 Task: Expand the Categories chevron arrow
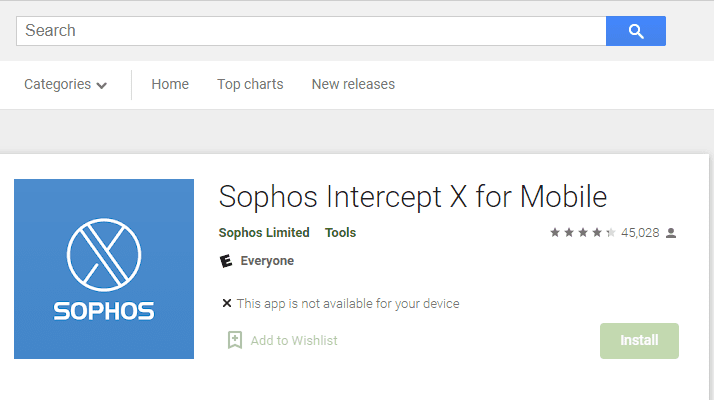[x=102, y=85]
